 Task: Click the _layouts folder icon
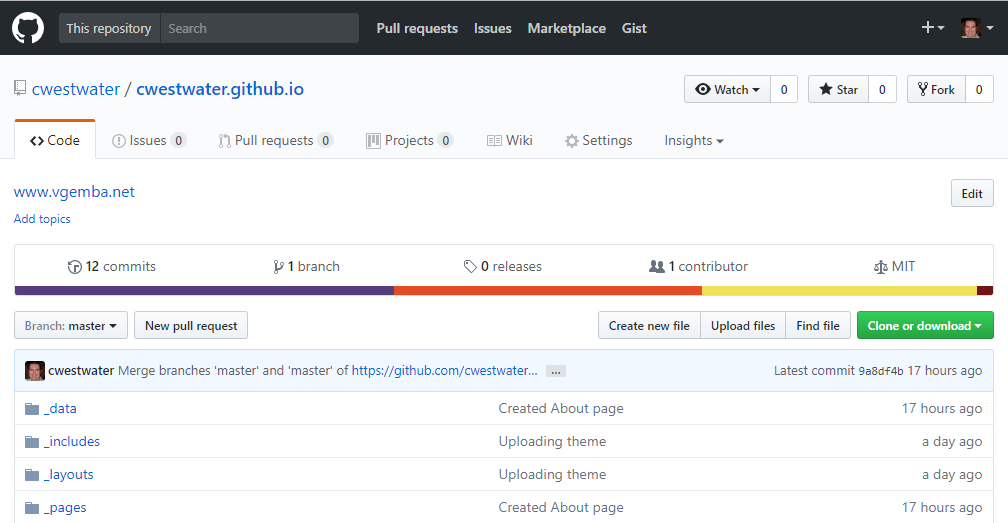click(x=32, y=475)
